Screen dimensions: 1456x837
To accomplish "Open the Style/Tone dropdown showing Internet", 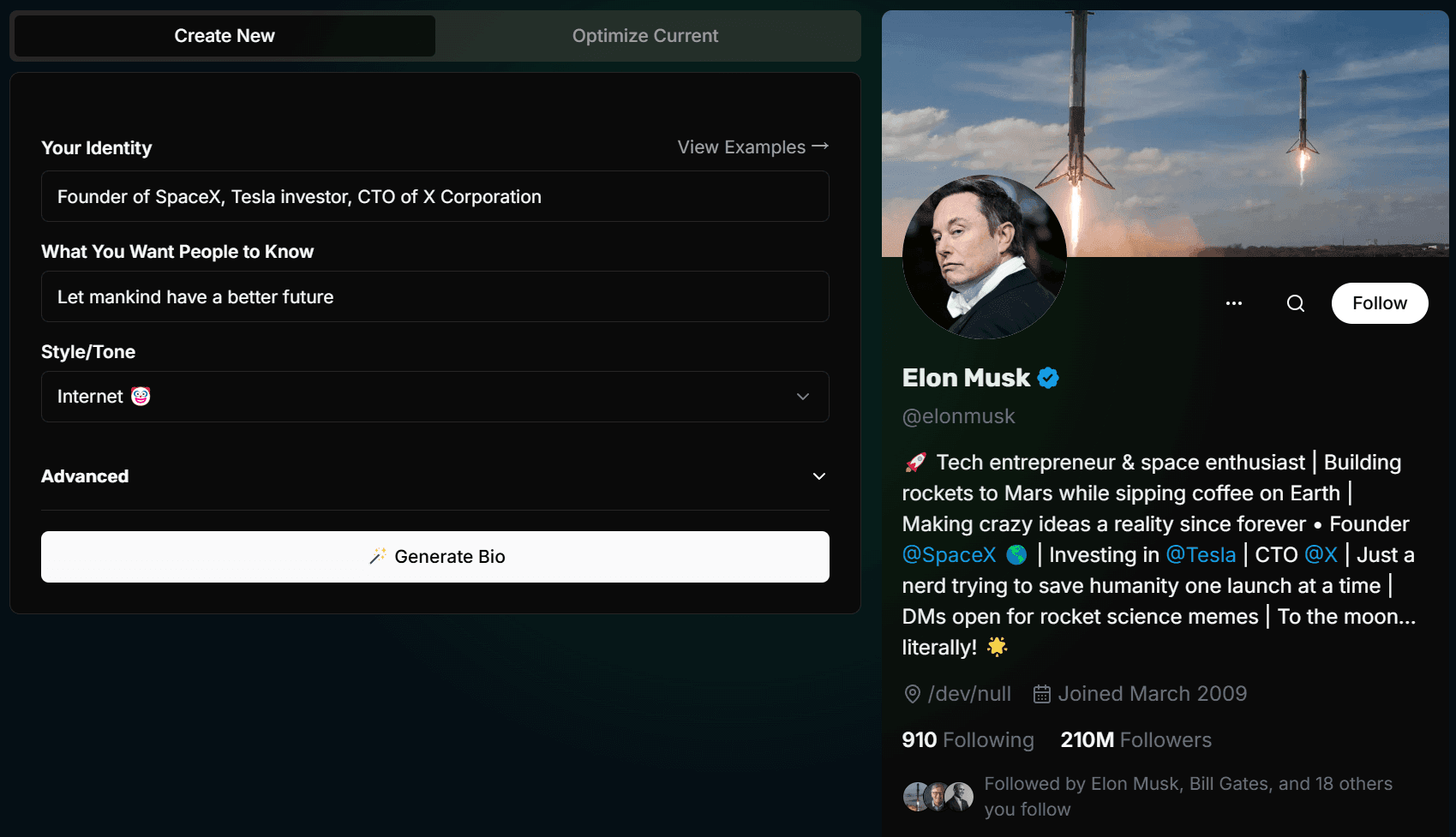I will [435, 397].
